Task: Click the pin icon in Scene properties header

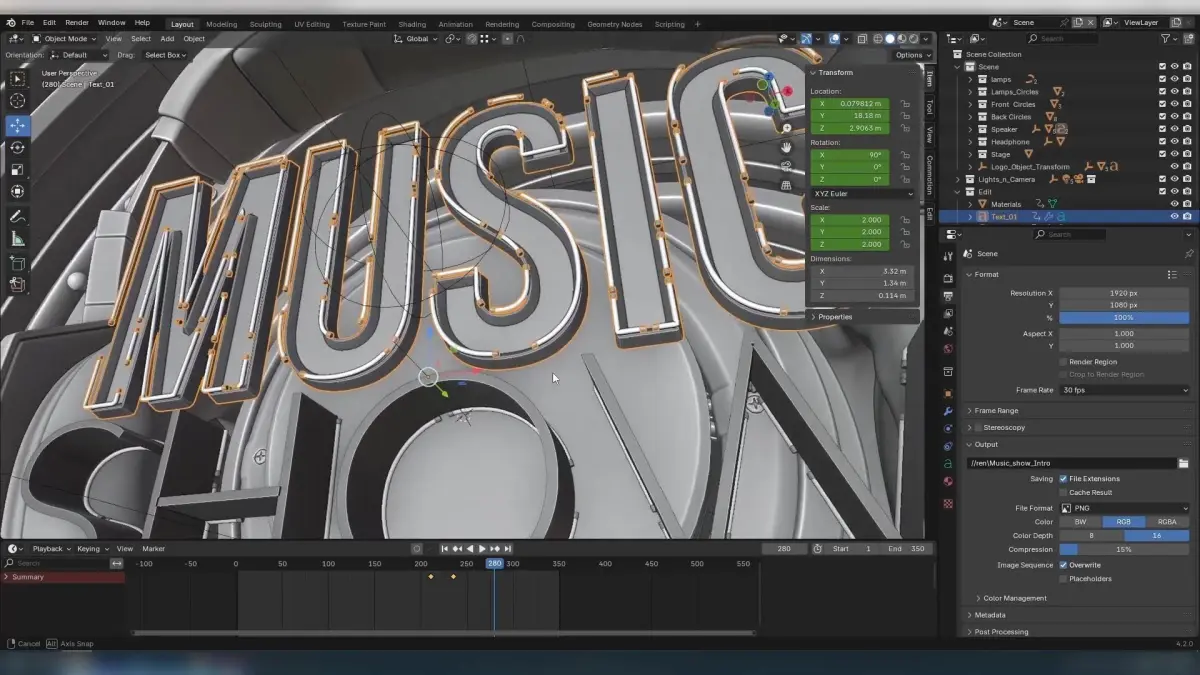Action: (x=1189, y=254)
